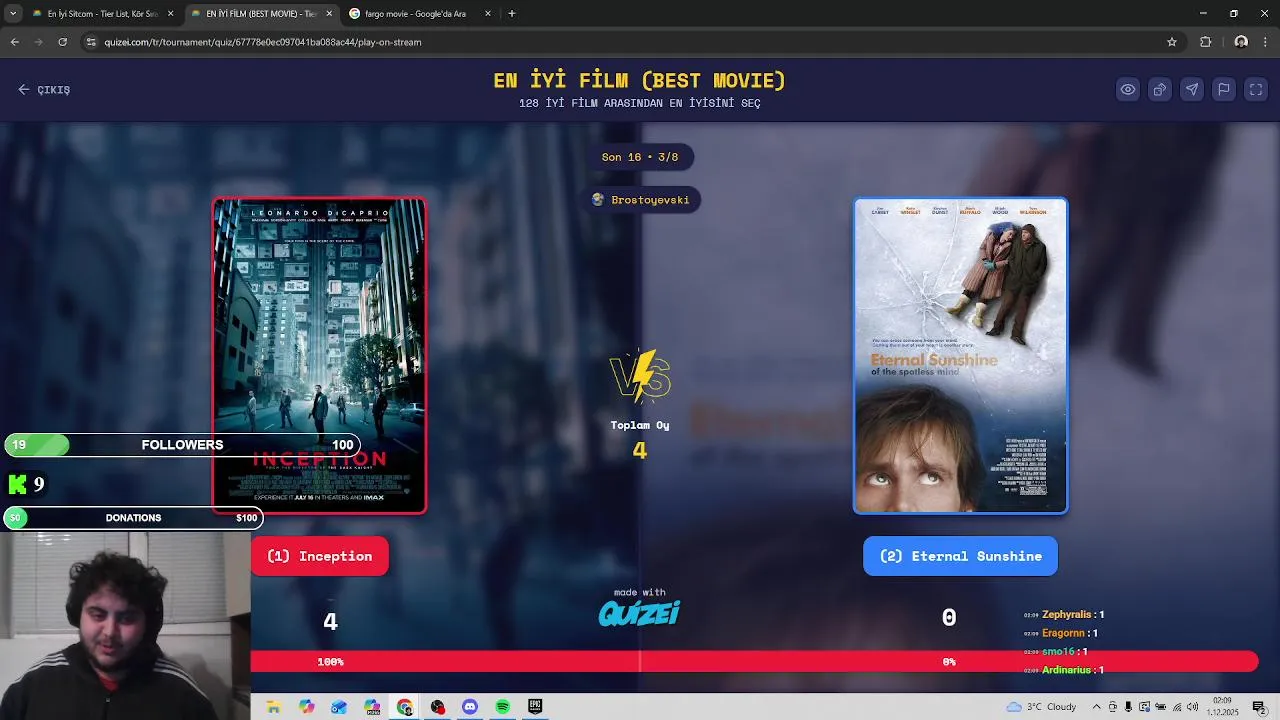This screenshot has width=1280, height=720.
Task: Open the Chrome three-dot menu
Action: [x=1266, y=42]
